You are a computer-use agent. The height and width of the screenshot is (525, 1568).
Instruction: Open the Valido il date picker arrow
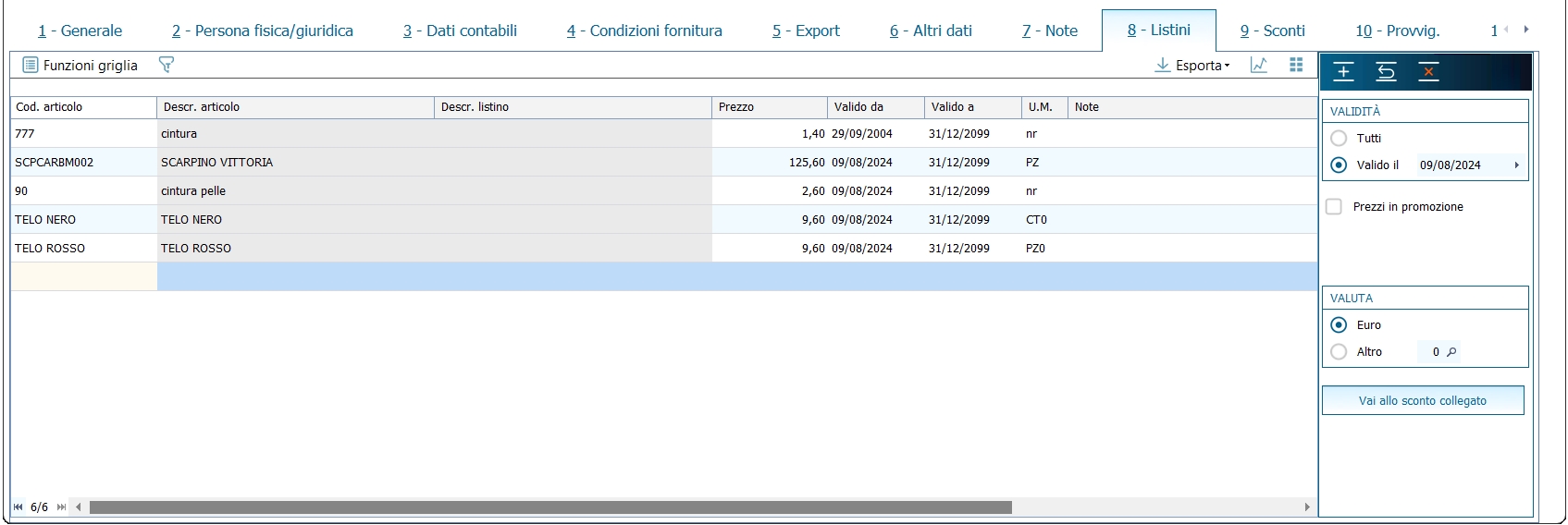pos(1517,165)
